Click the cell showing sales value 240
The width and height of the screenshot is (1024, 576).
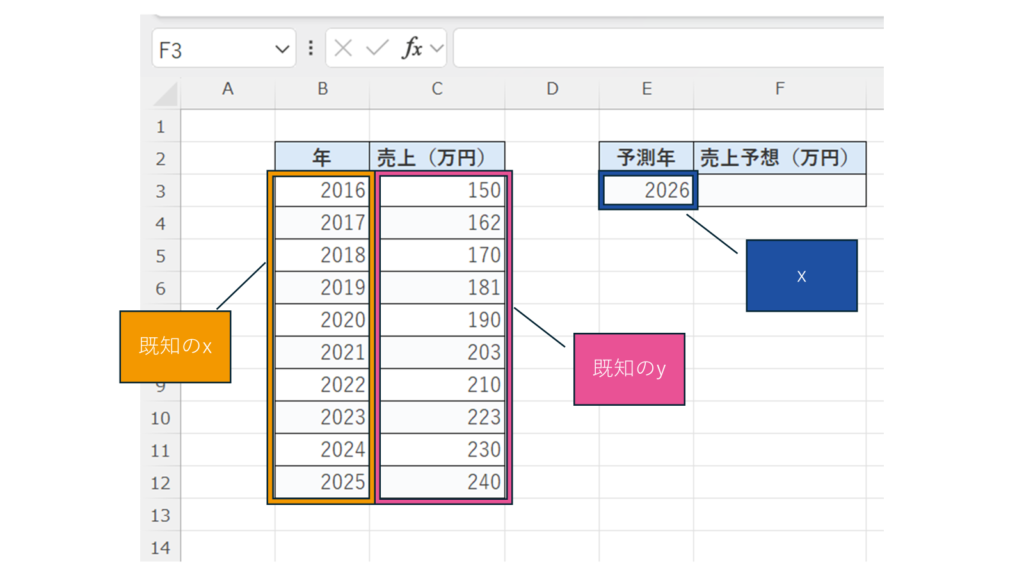(x=442, y=482)
